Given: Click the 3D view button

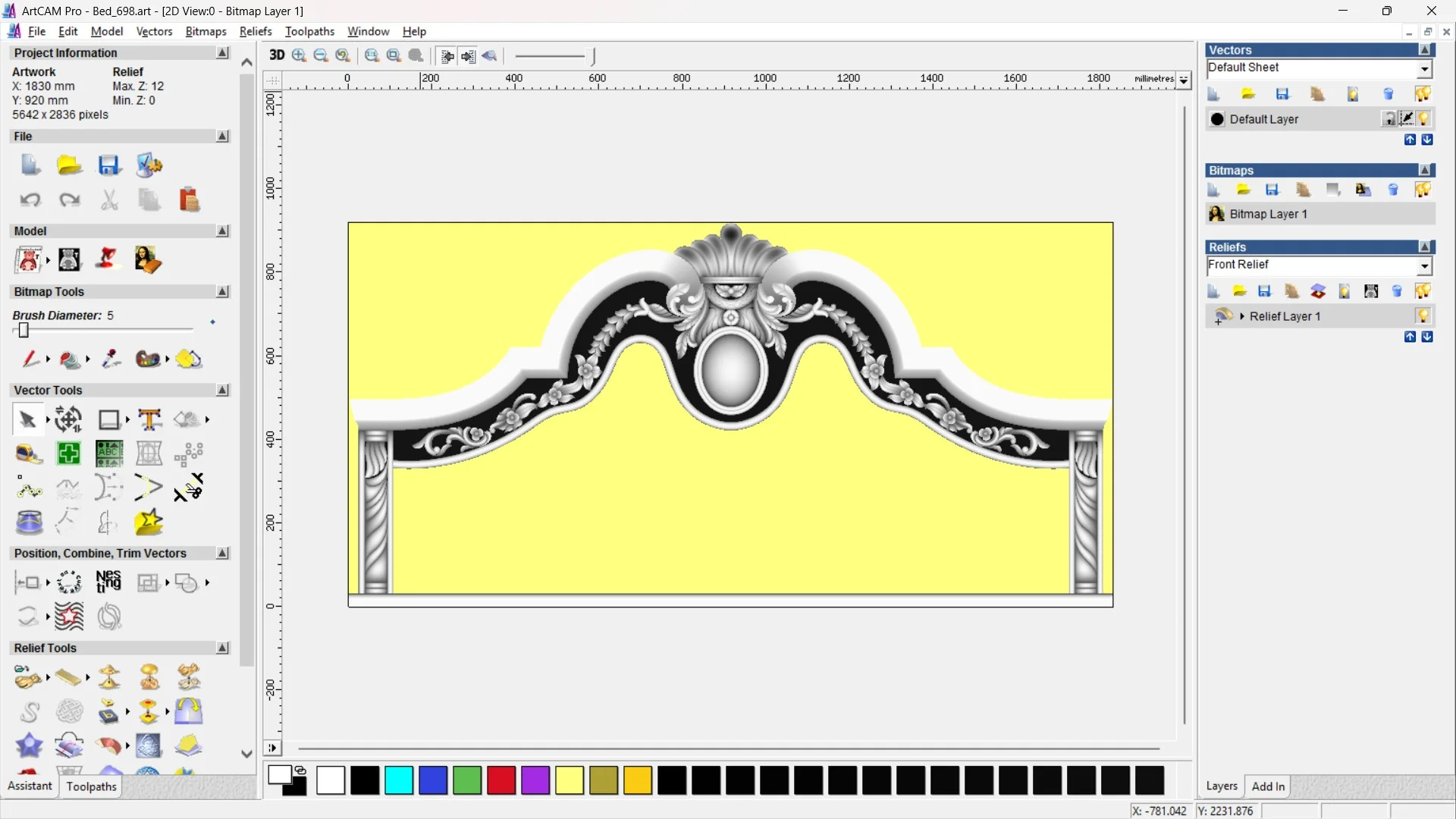Looking at the screenshot, I should (x=277, y=55).
